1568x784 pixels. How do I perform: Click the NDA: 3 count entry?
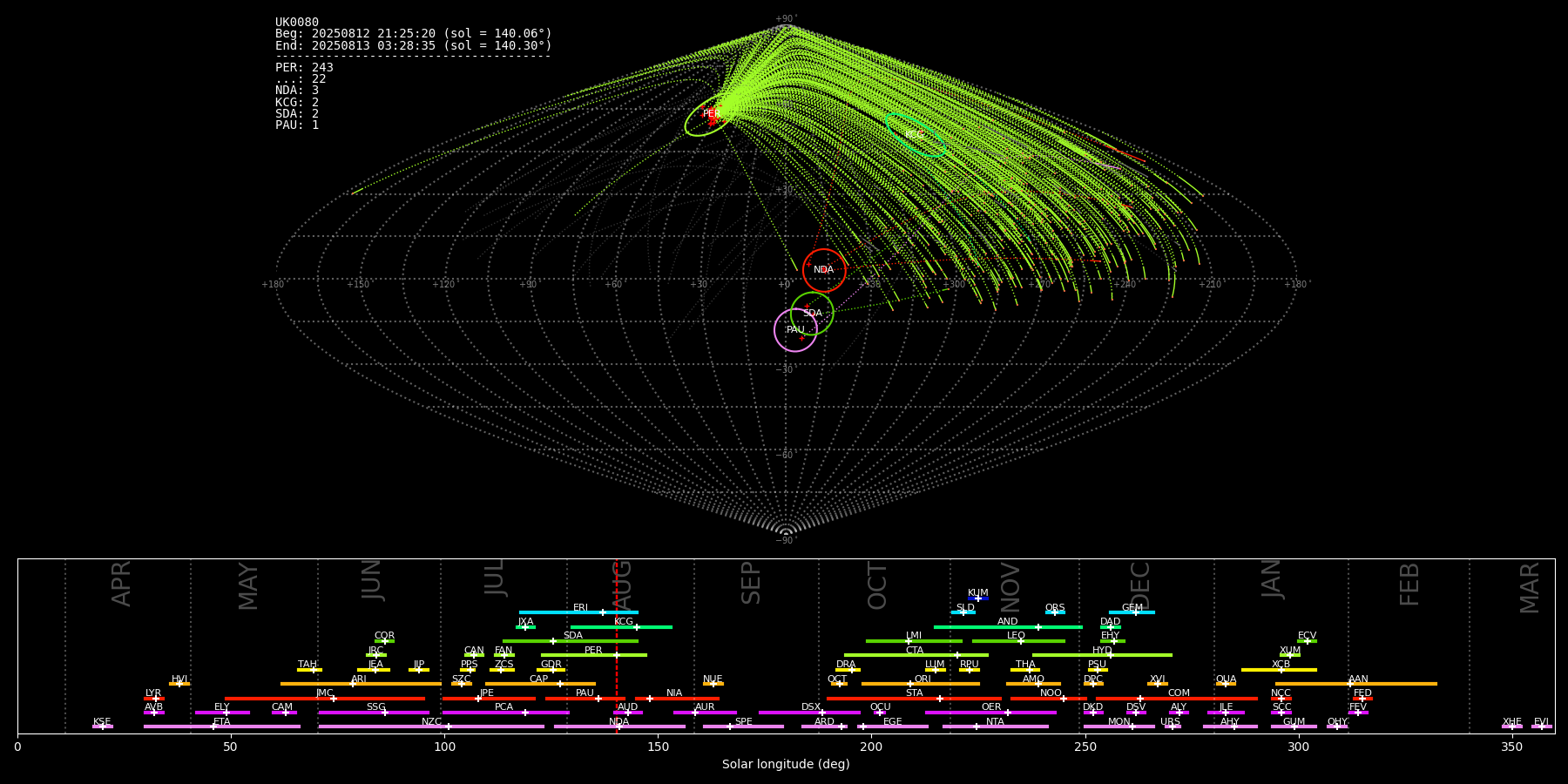[297, 90]
